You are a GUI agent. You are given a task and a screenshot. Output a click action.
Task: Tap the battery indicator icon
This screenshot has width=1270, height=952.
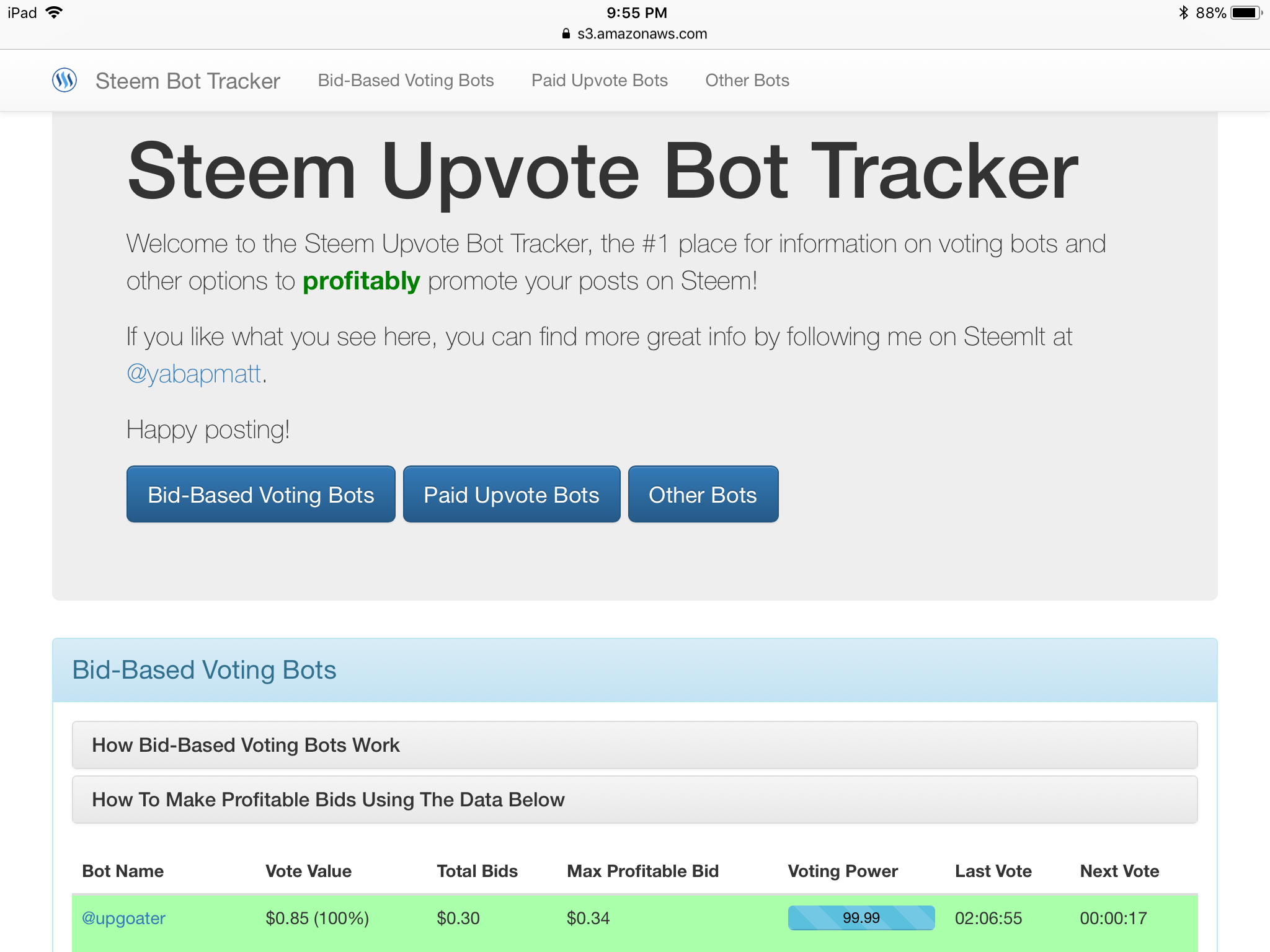click(x=1245, y=12)
